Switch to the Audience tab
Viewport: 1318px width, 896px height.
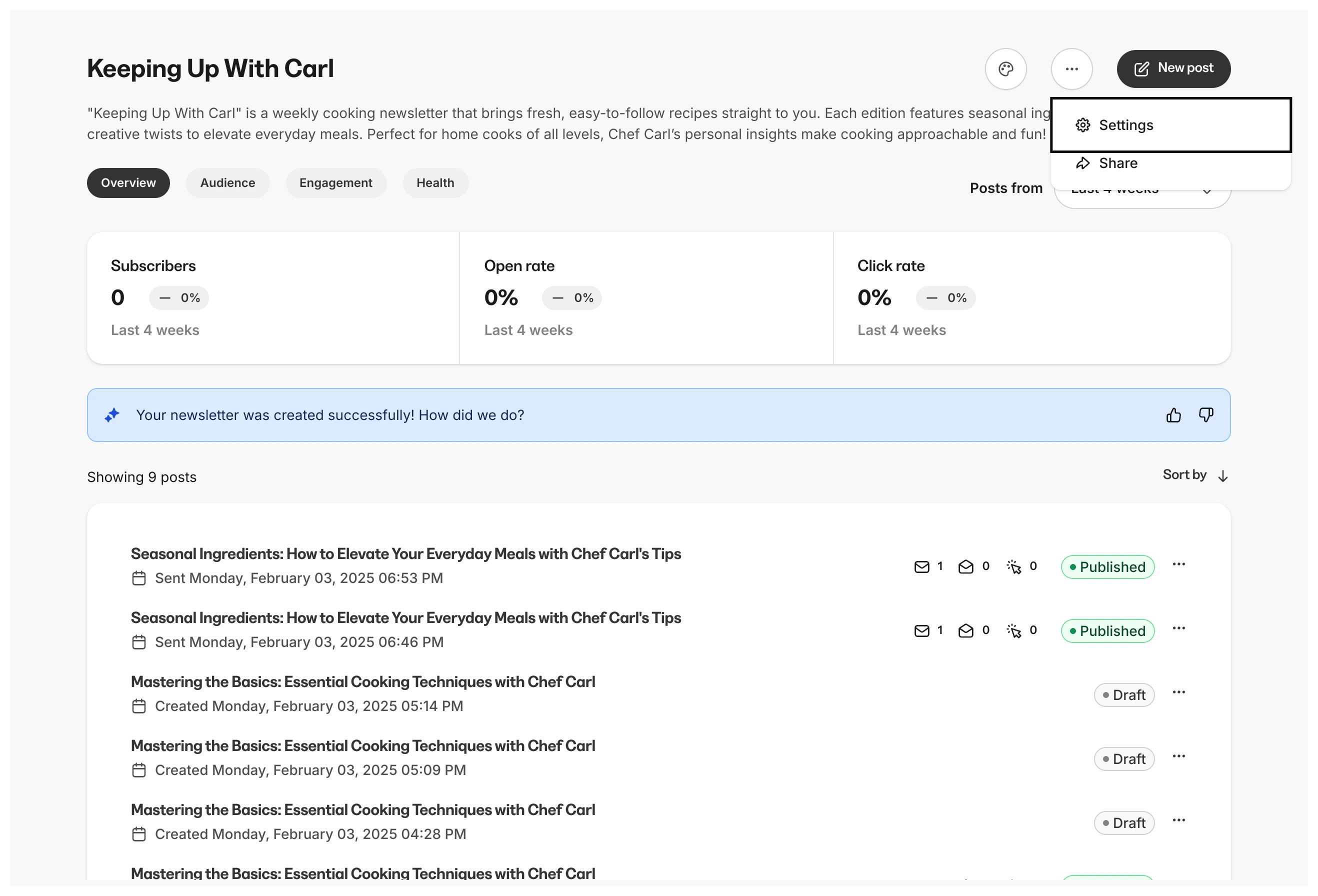(227, 183)
